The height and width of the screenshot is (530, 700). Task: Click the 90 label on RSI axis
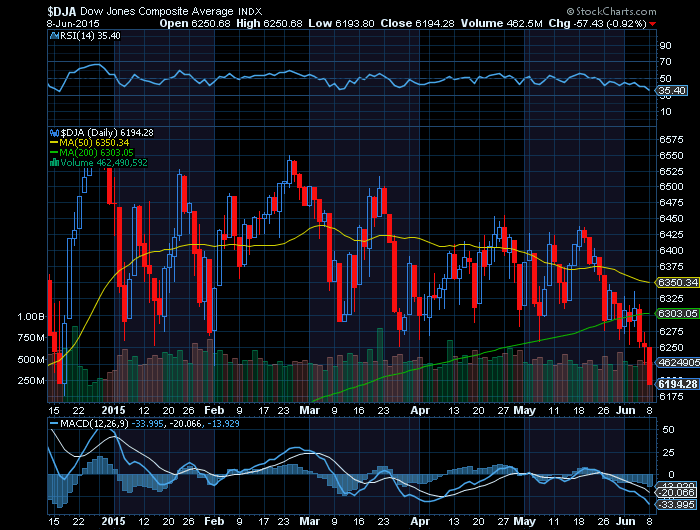coord(665,46)
